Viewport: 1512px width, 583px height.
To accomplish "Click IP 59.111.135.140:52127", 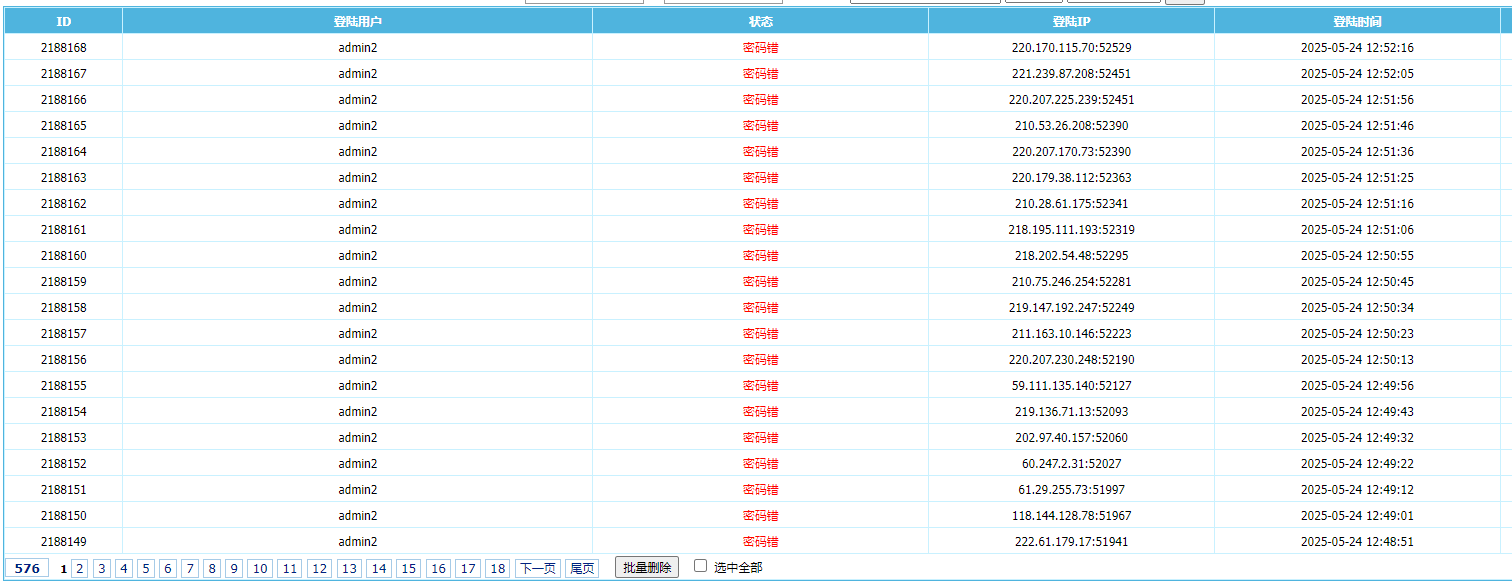I will coord(1071,385).
